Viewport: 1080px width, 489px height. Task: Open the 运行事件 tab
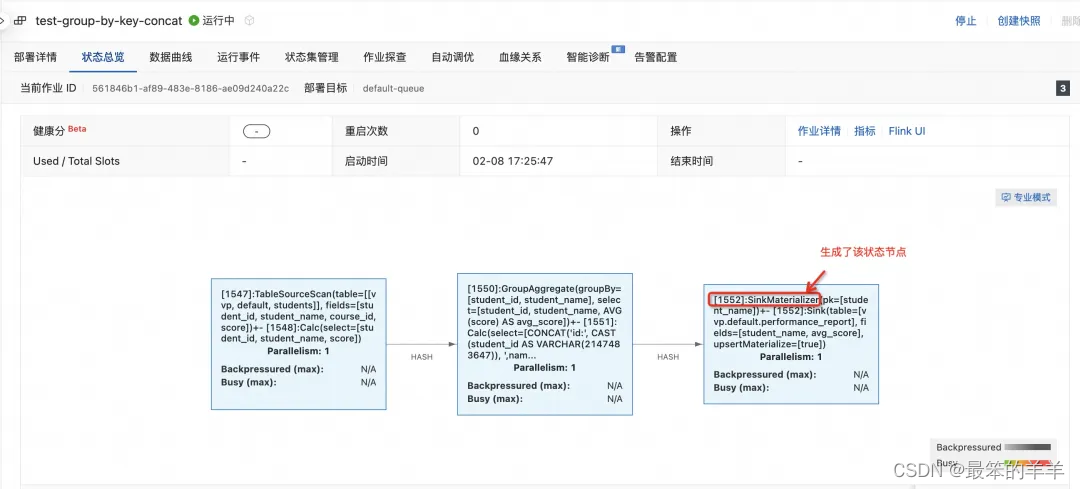pos(238,57)
